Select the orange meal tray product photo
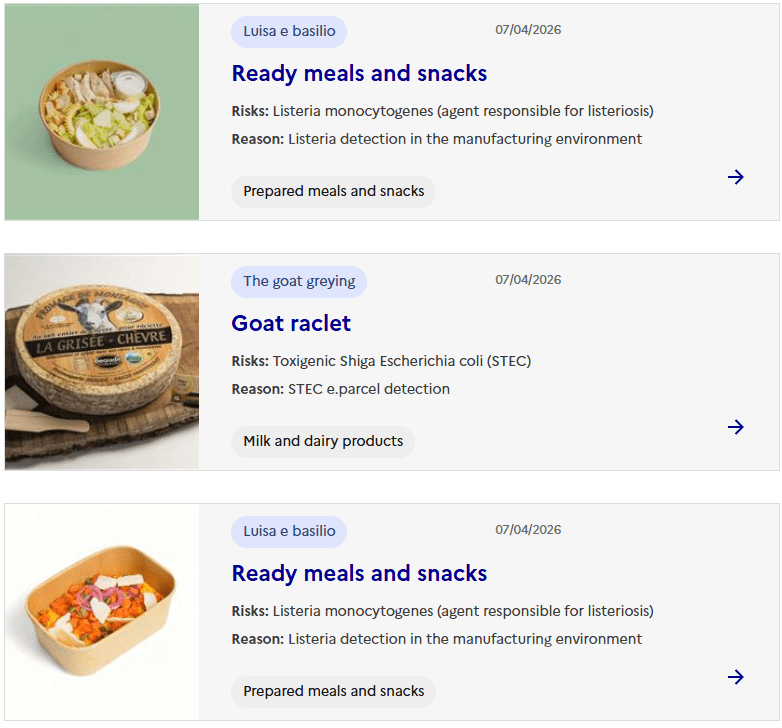 (x=102, y=612)
